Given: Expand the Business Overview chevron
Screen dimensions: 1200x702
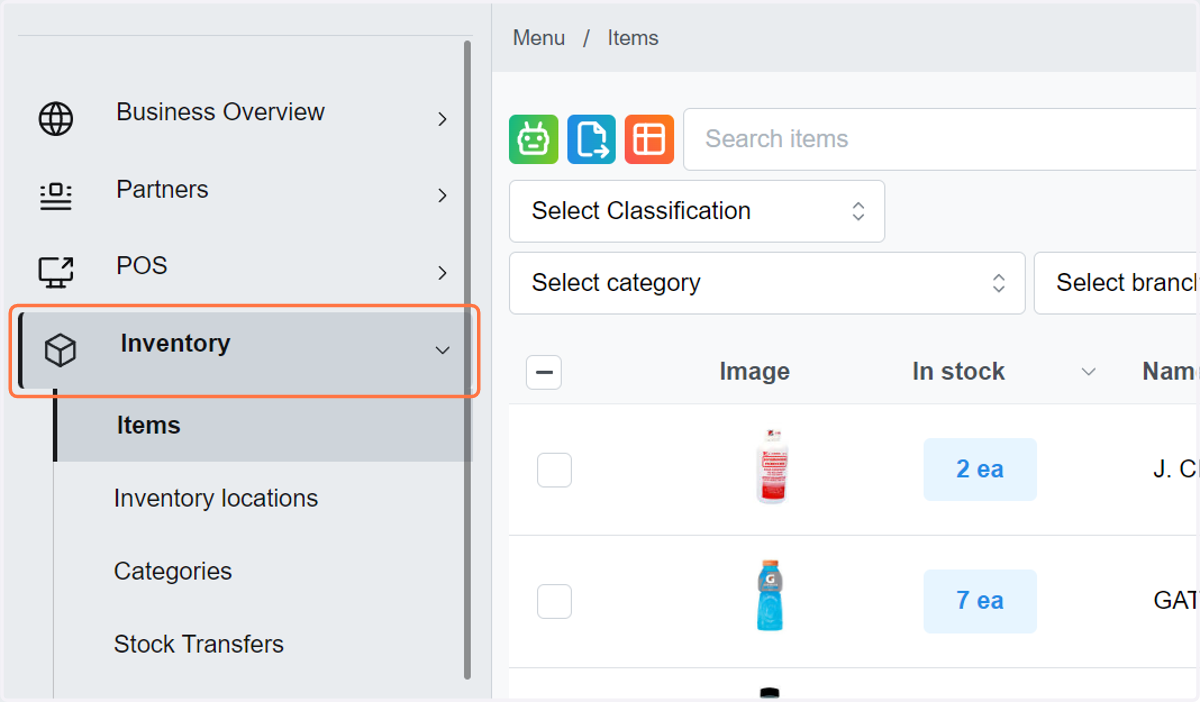Looking at the screenshot, I should coord(442,119).
